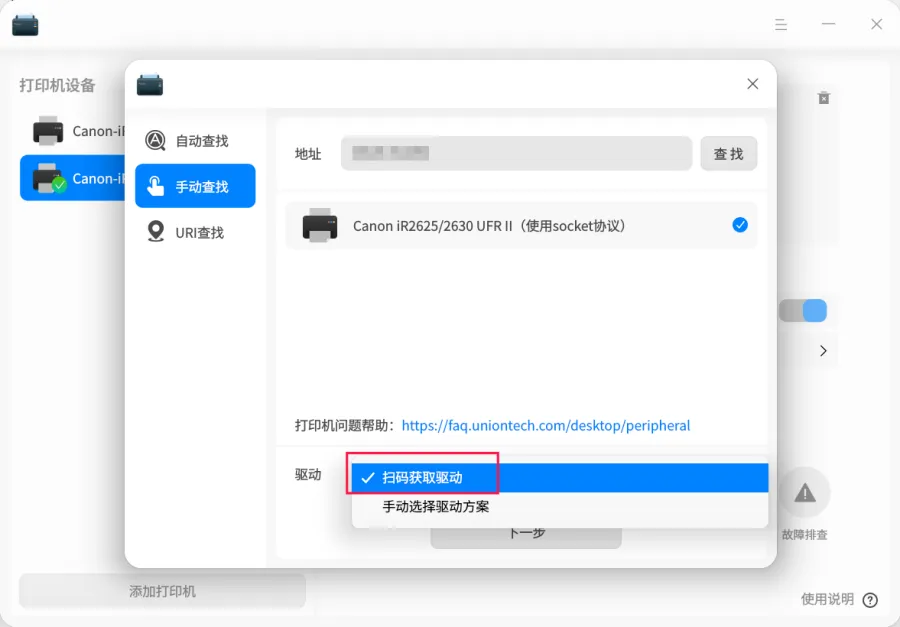The image size is (900, 627).
Task: Close the add printer dialog
Action: 752,84
